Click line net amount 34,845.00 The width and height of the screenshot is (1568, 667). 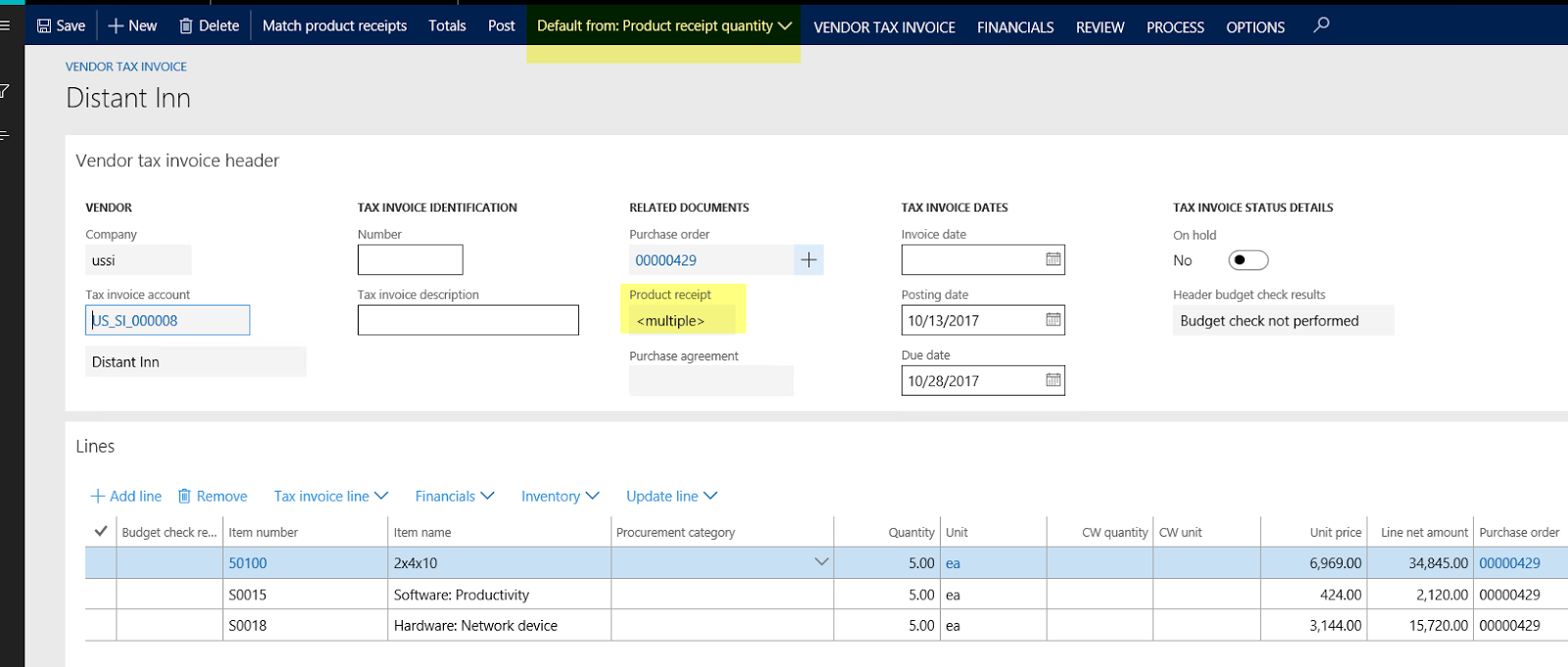click(1420, 563)
